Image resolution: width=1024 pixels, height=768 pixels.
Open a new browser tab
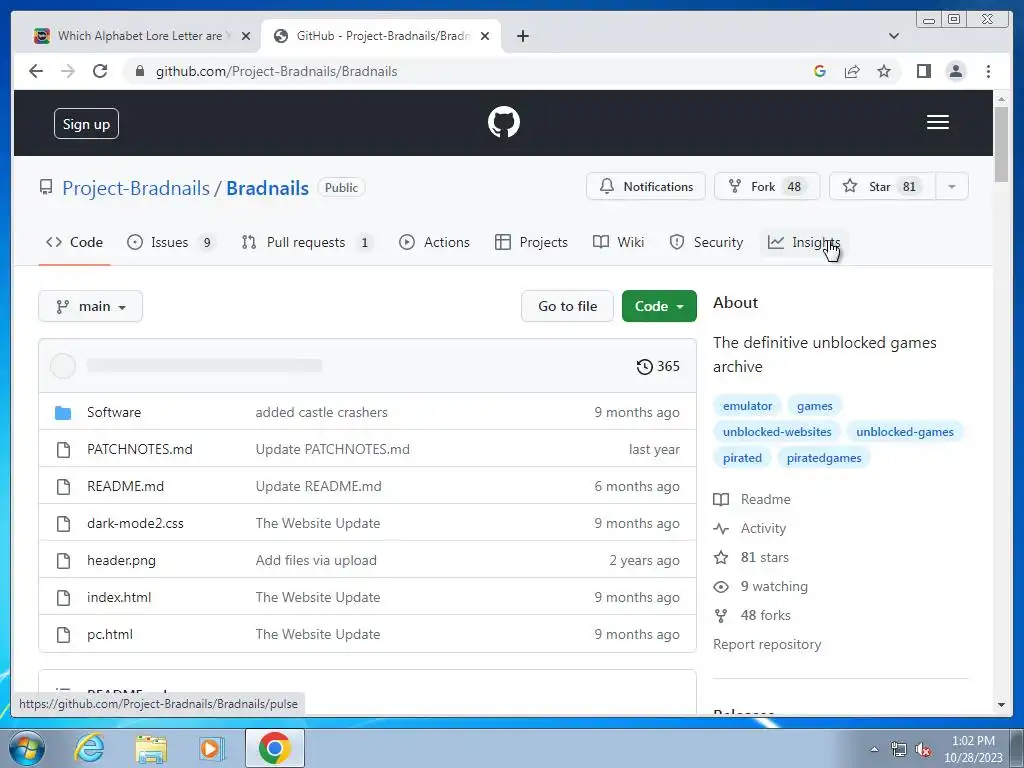(x=522, y=36)
